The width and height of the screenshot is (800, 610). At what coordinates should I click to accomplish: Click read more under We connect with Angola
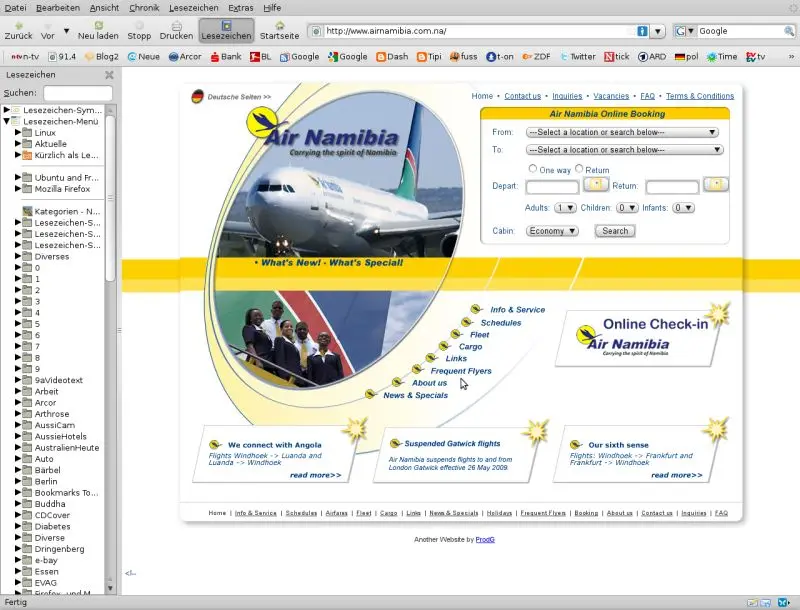(x=315, y=475)
